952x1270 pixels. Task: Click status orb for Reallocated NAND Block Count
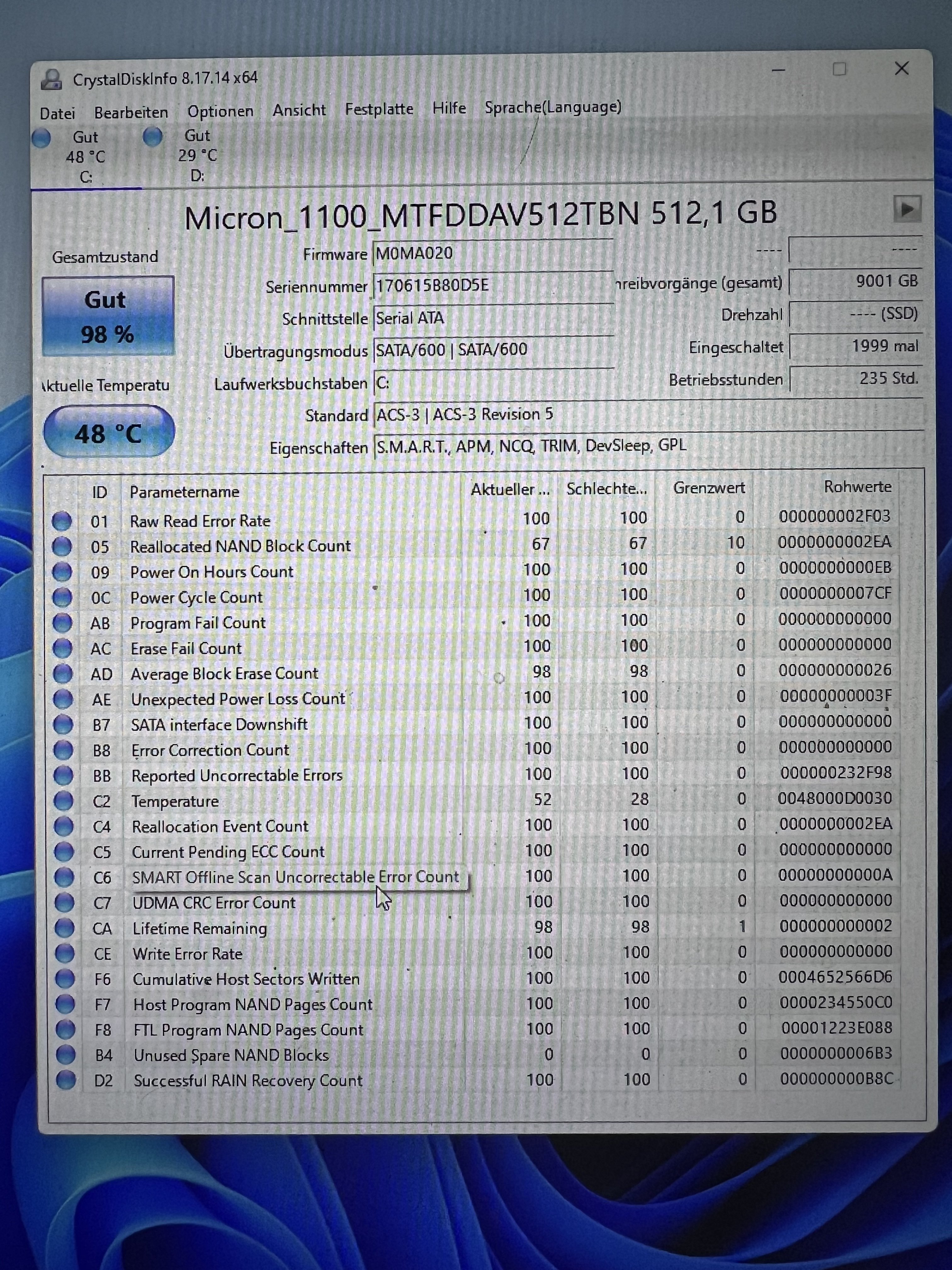62,546
